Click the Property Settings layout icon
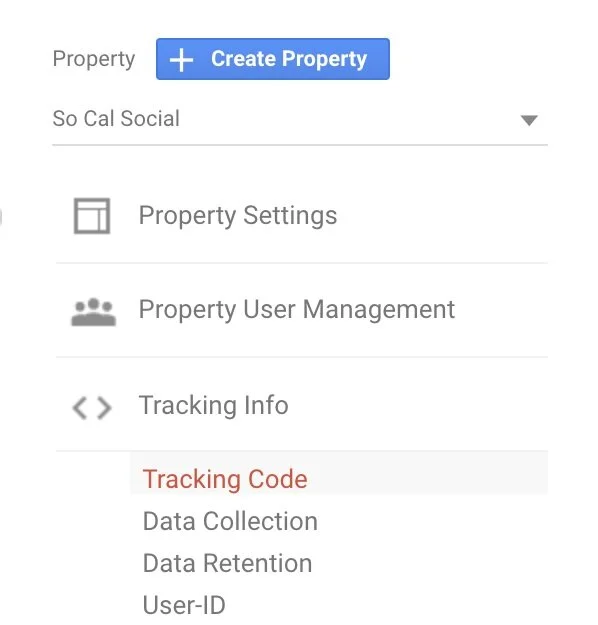Viewport: 598px width, 625px height. pyautogui.click(x=92, y=216)
